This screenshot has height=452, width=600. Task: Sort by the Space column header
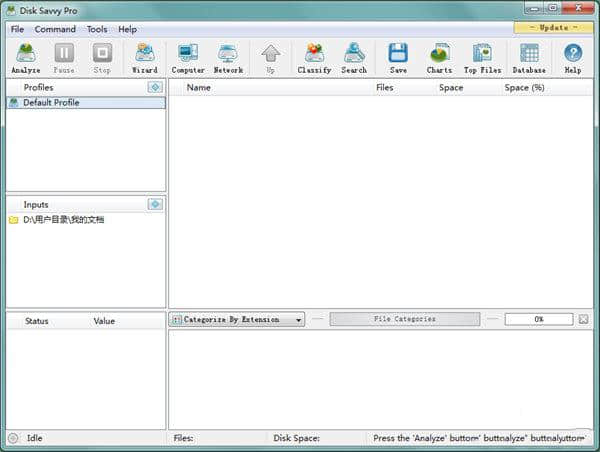click(x=451, y=88)
